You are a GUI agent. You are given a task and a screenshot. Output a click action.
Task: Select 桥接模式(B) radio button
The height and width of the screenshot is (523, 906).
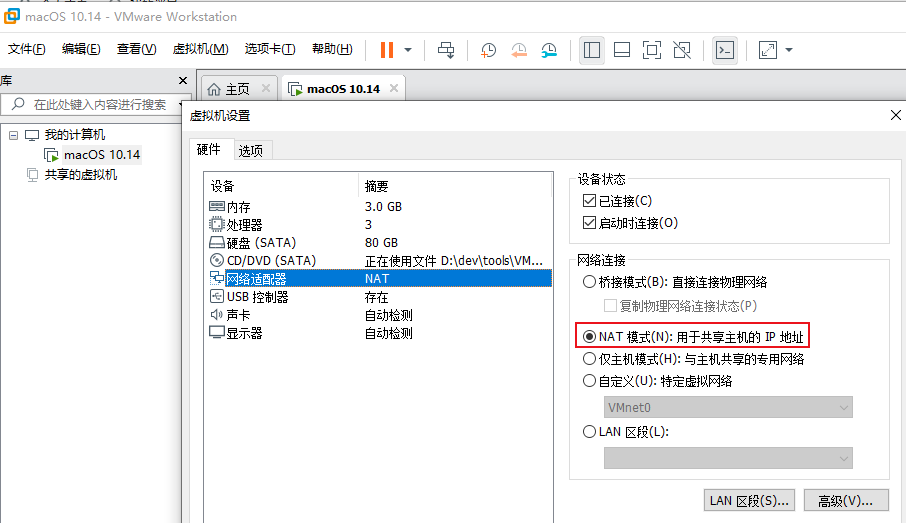(x=589, y=282)
